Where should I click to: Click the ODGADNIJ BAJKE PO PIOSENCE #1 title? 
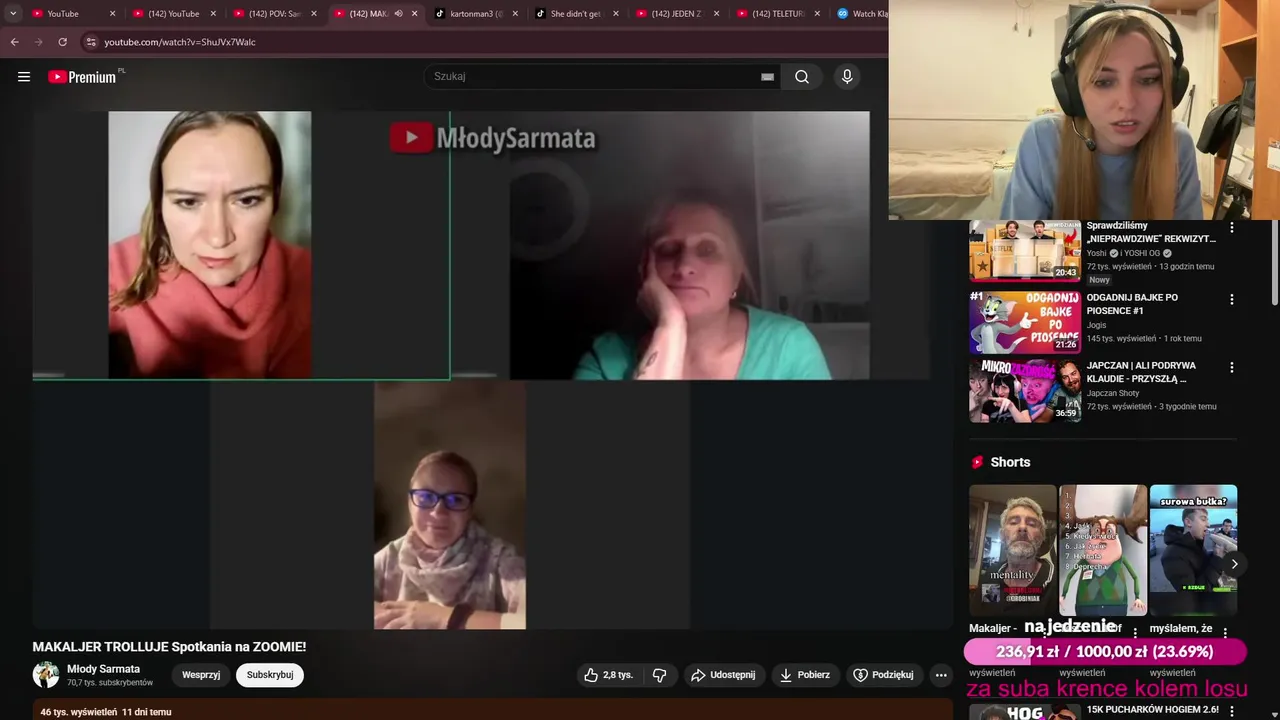[x=1132, y=304]
